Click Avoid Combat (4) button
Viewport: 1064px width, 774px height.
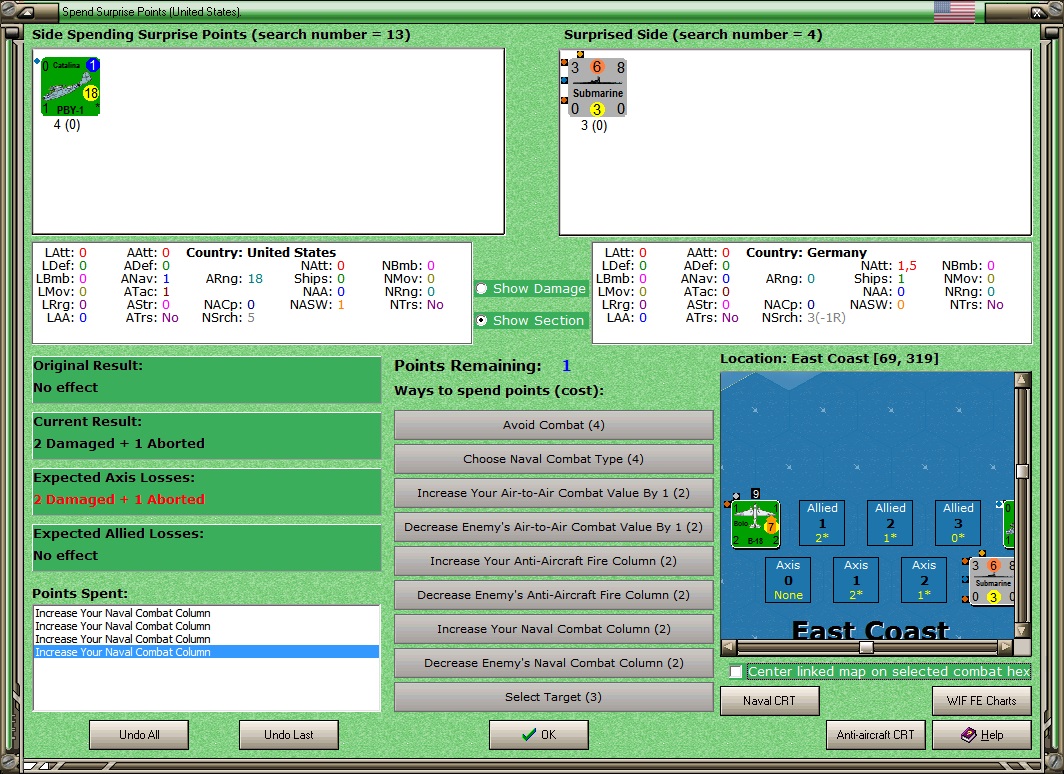[554, 425]
